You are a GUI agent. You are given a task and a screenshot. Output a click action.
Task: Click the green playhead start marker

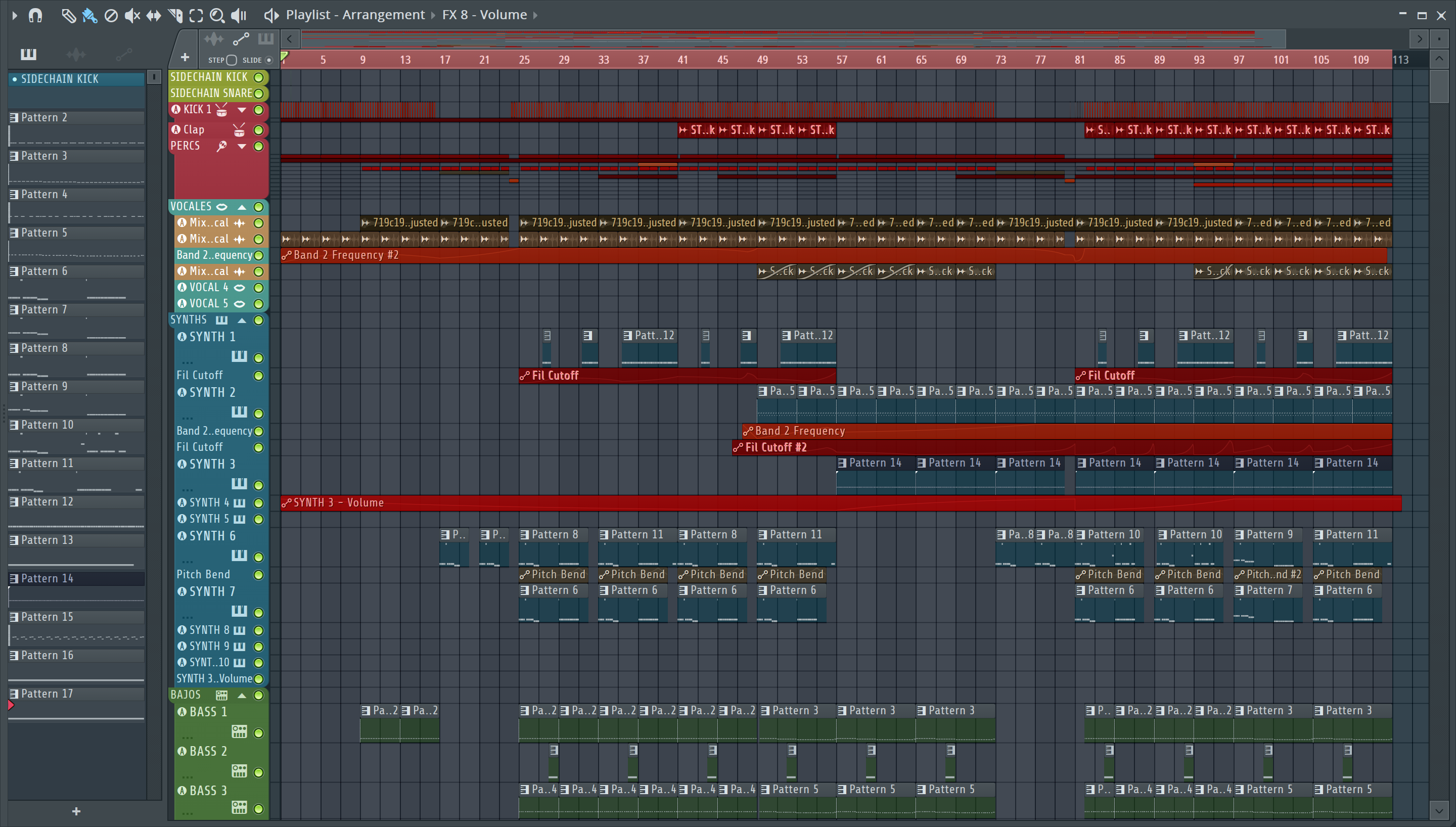click(x=285, y=56)
